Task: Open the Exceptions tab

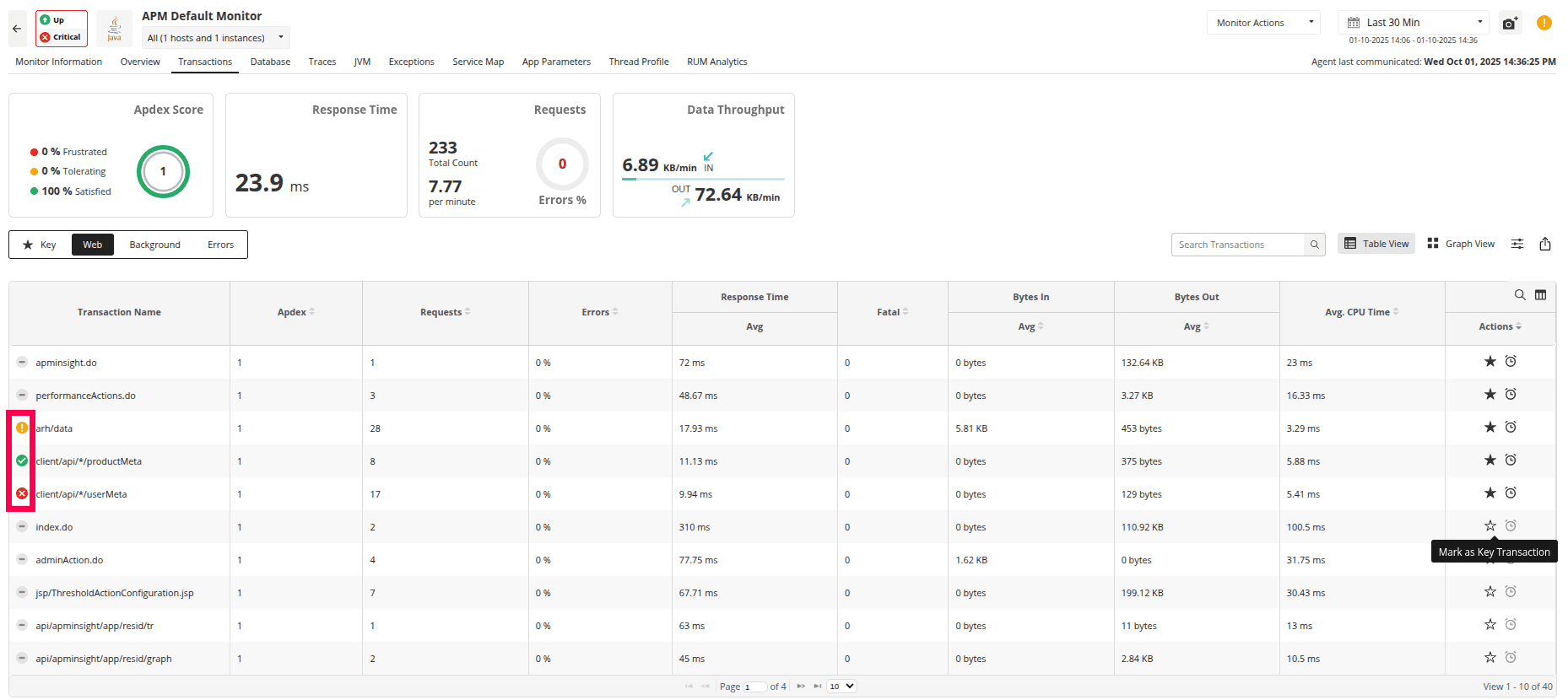Action: point(412,62)
